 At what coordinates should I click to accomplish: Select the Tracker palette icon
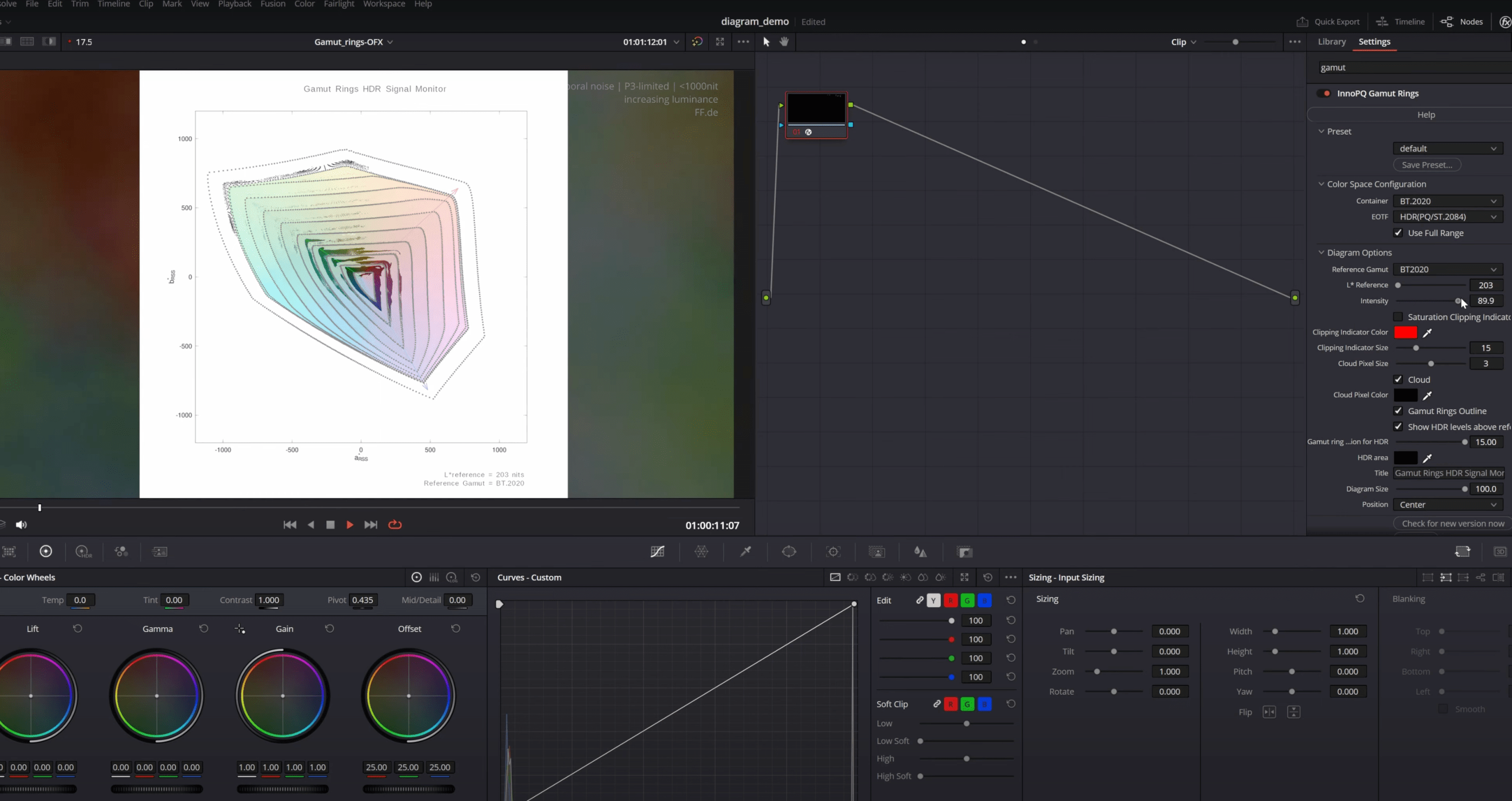pyautogui.click(x=834, y=551)
